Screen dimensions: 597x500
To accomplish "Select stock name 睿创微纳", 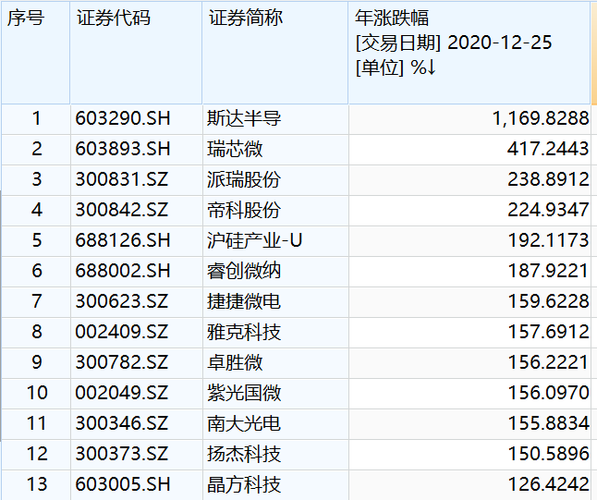I will [244, 271].
